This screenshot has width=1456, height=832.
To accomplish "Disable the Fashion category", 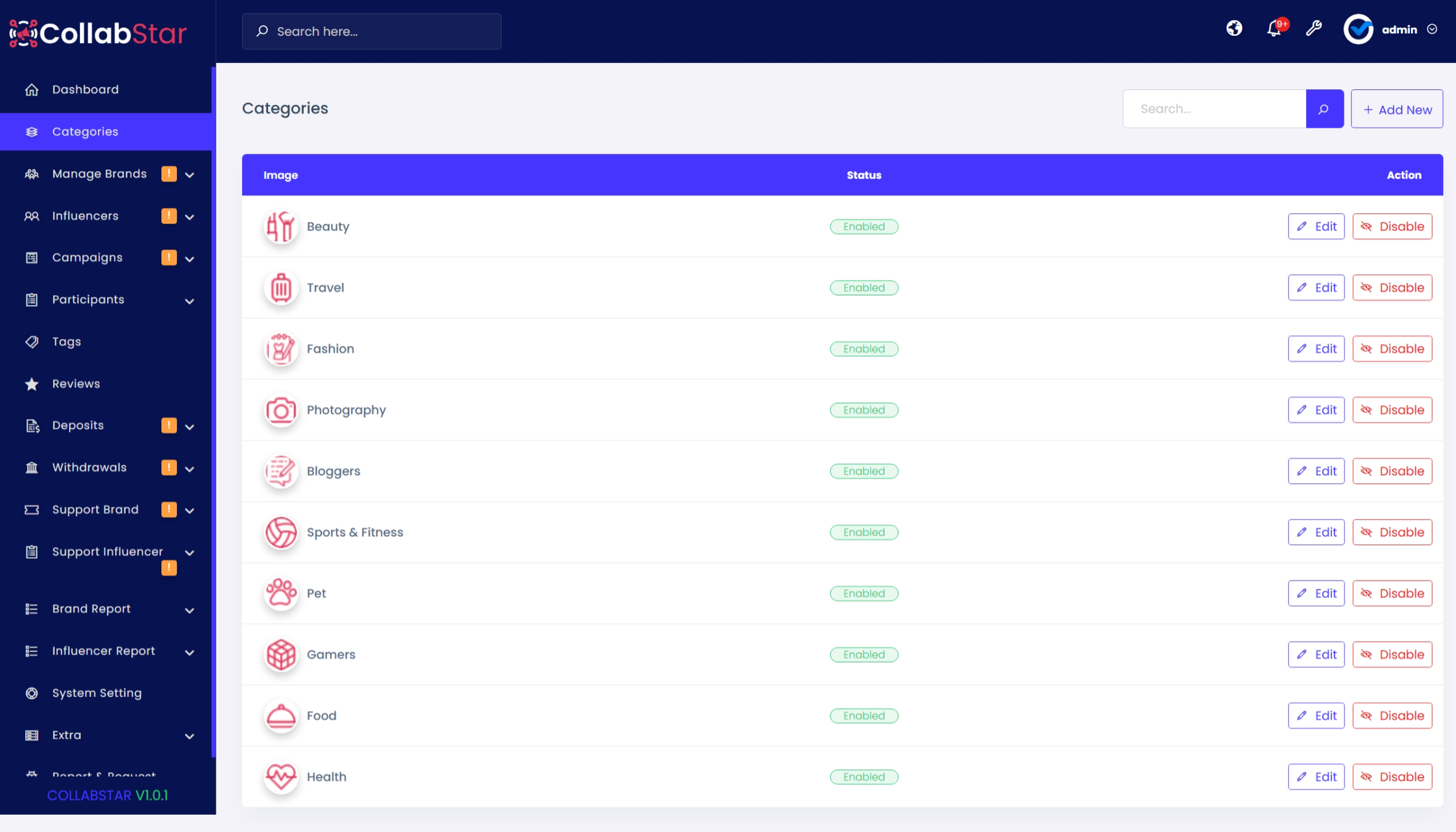I will 1392,349.
